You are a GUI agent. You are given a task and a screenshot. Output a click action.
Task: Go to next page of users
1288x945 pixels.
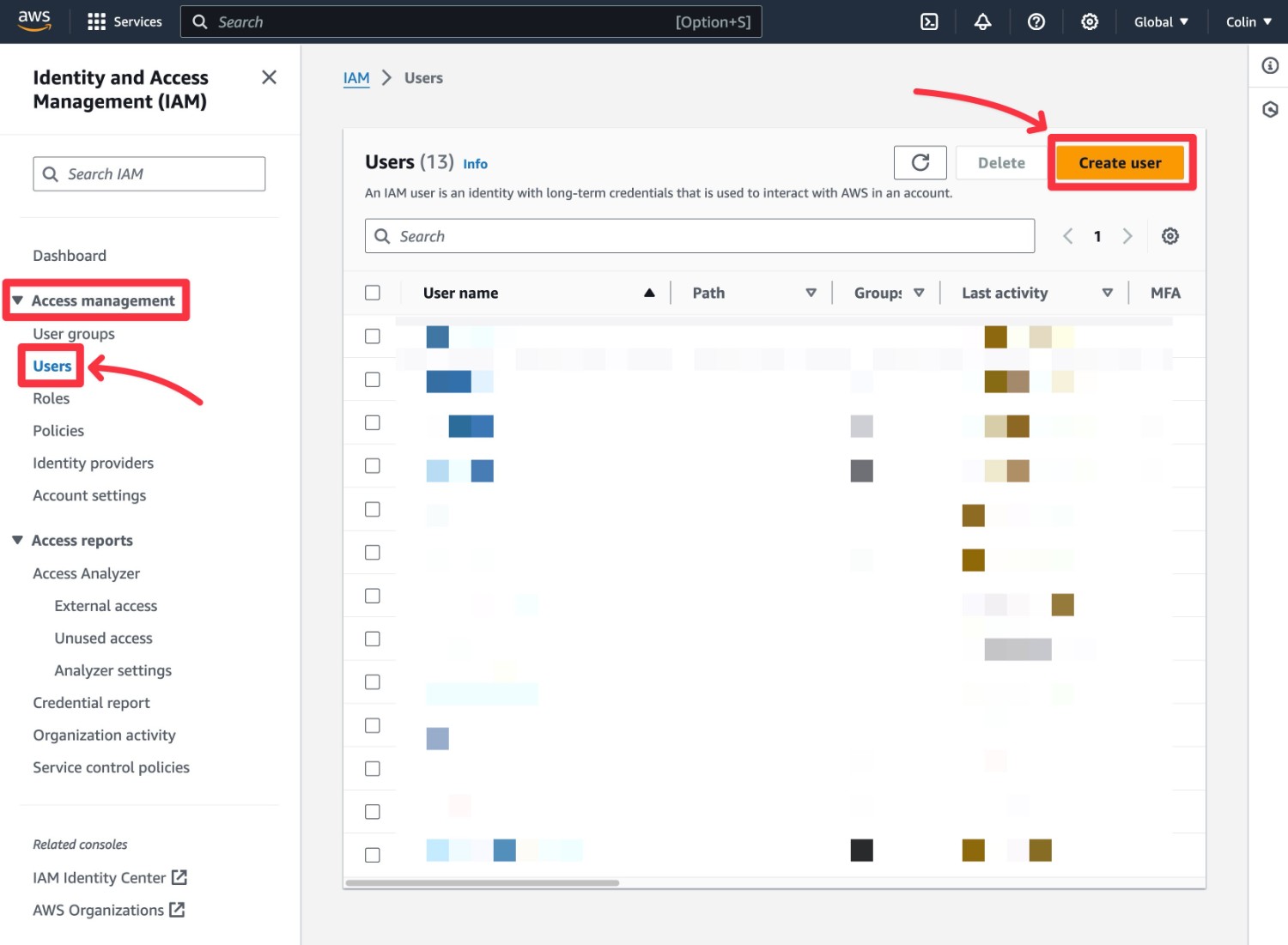tap(1127, 236)
